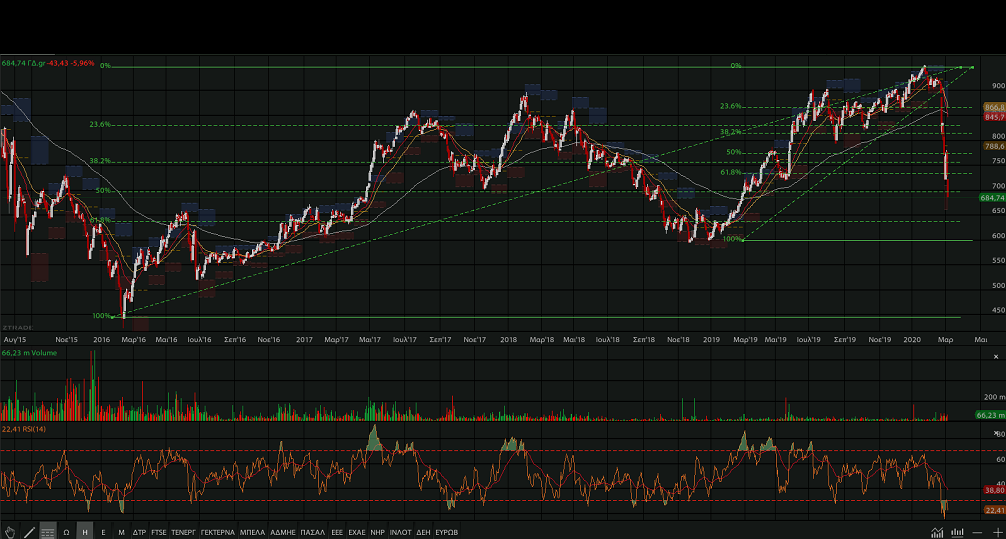Switch to the Μ monthly timeframe

pos(121,532)
